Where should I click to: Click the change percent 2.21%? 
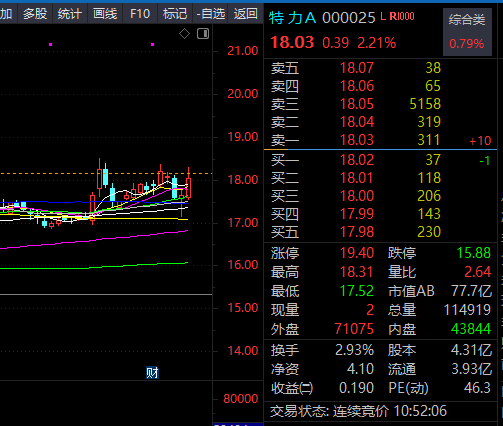coord(377,43)
